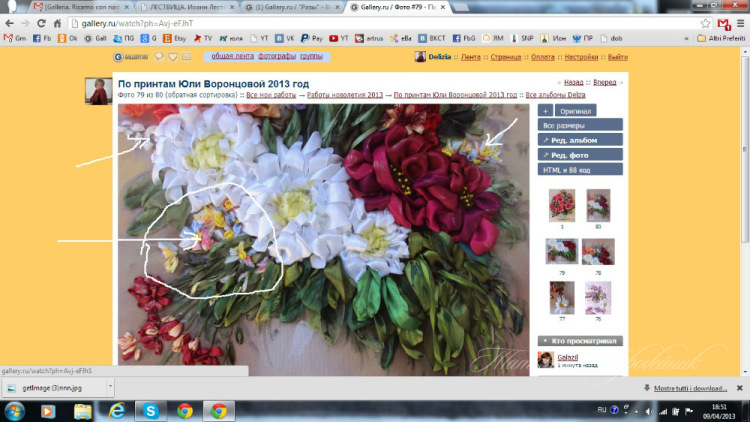
Task: Open thumbnail number 1 red roses
Action: point(562,205)
